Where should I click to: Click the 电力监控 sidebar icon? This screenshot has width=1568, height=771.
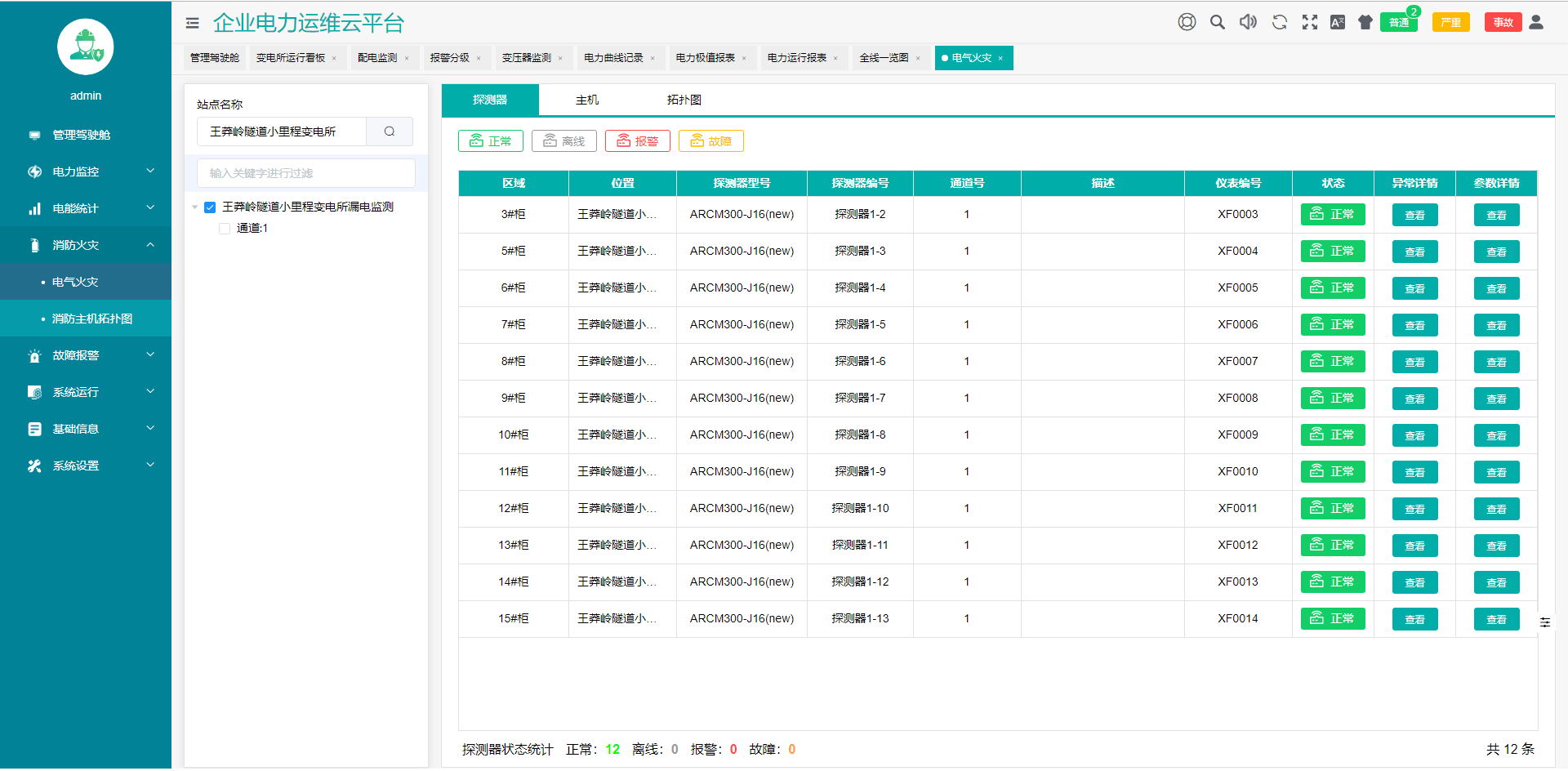point(34,172)
